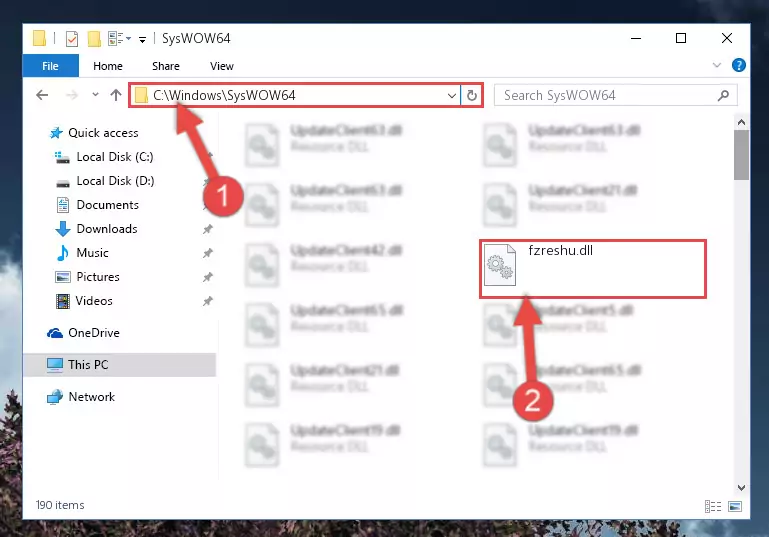Click the Pictures pin icon

208,277
